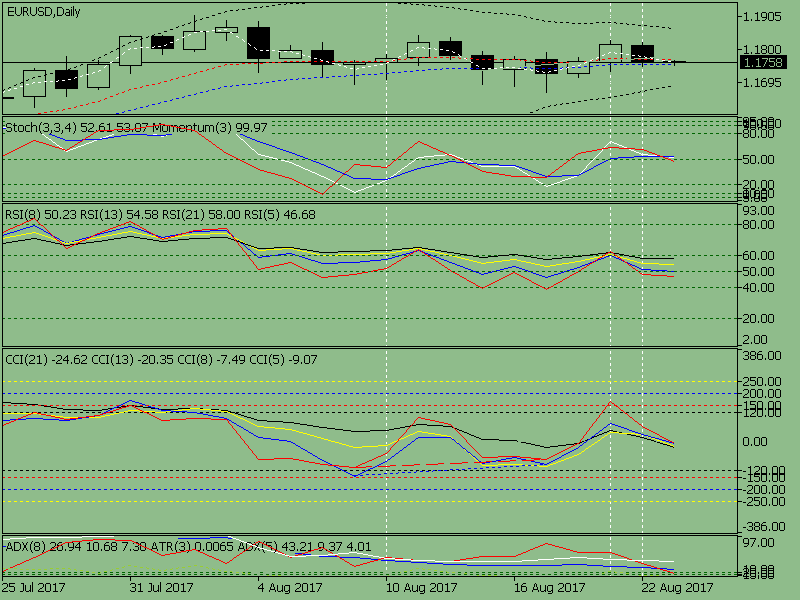The width and height of the screenshot is (800, 600).
Task: Click the 25 Jul 2017 date label
Action: point(34,588)
